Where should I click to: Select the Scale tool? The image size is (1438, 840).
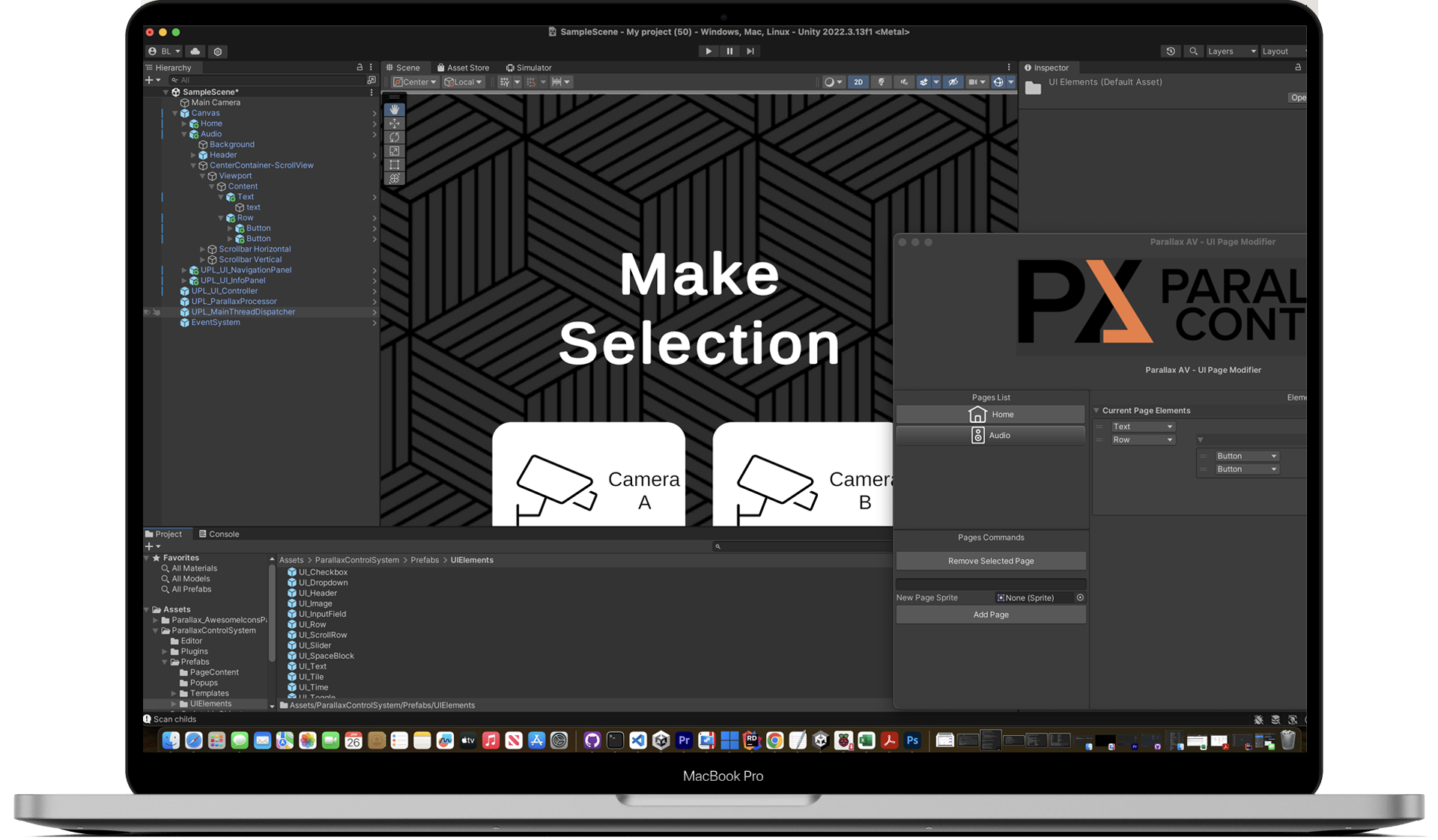click(x=395, y=150)
